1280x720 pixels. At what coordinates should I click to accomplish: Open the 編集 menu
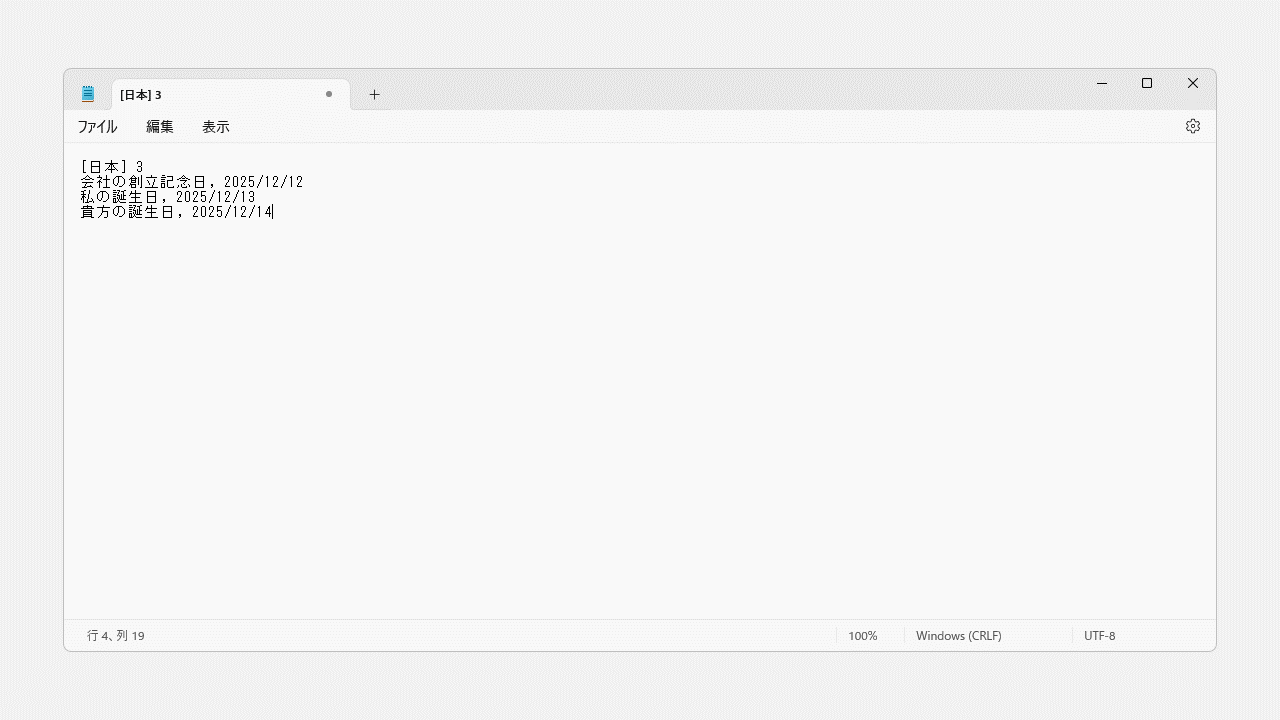[160, 127]
